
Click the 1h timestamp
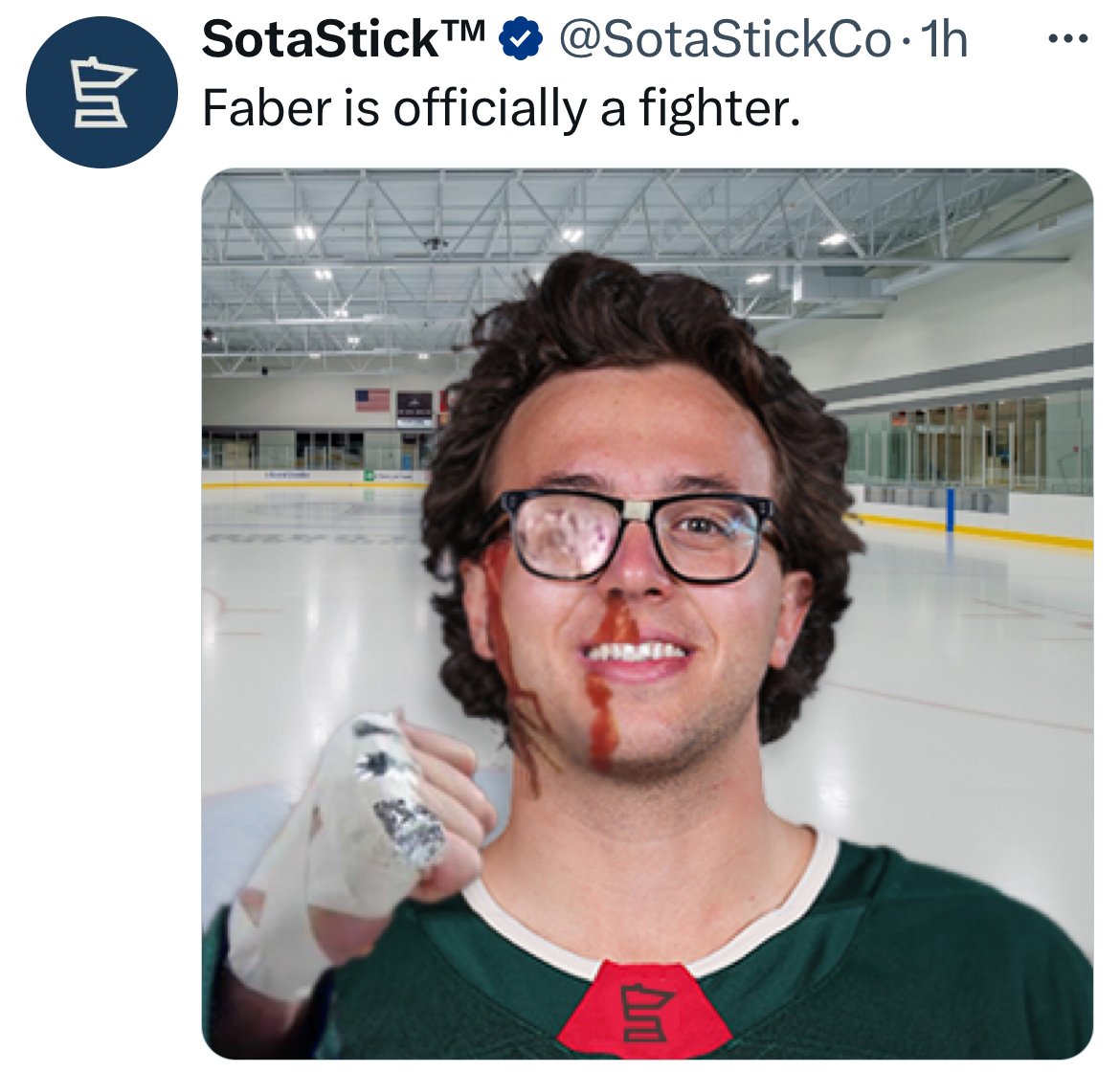(944, 40)
